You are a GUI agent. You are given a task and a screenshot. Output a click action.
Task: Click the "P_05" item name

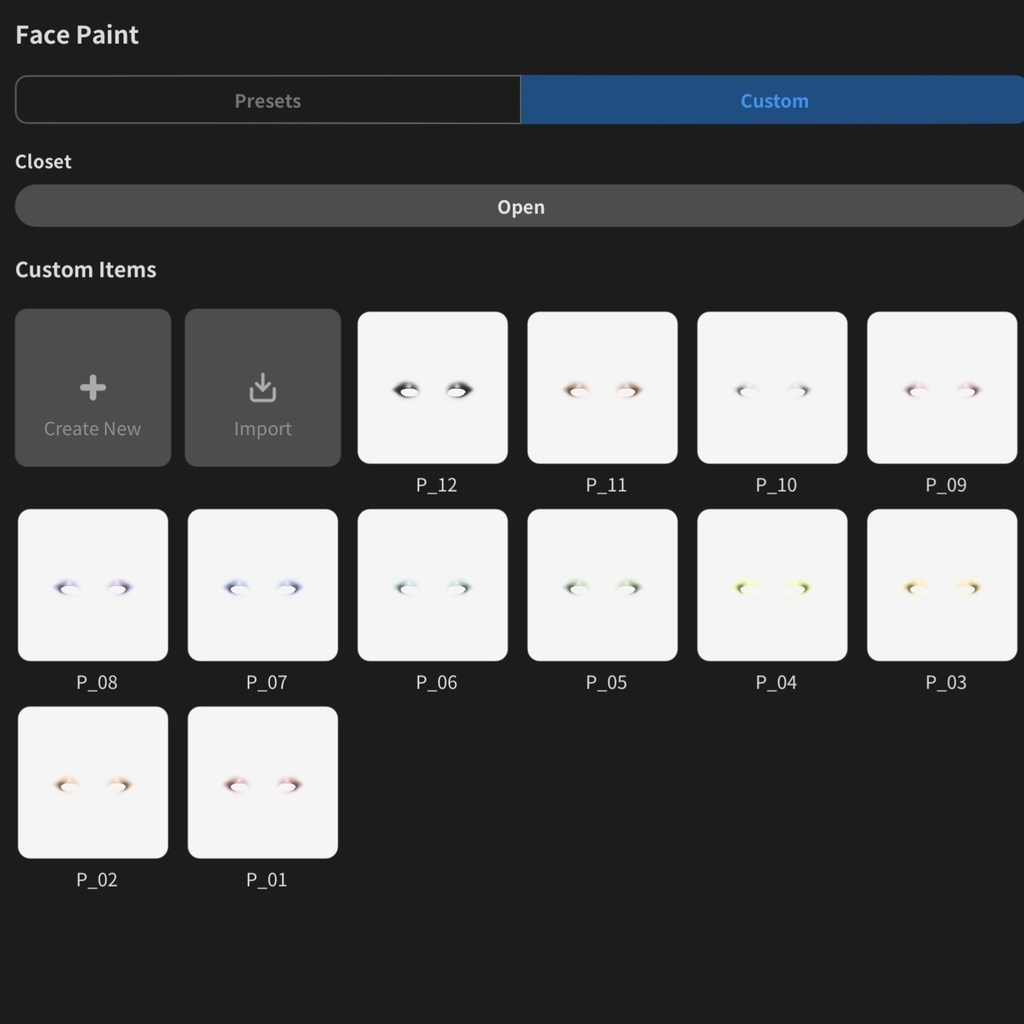click(x=606, y=682)
